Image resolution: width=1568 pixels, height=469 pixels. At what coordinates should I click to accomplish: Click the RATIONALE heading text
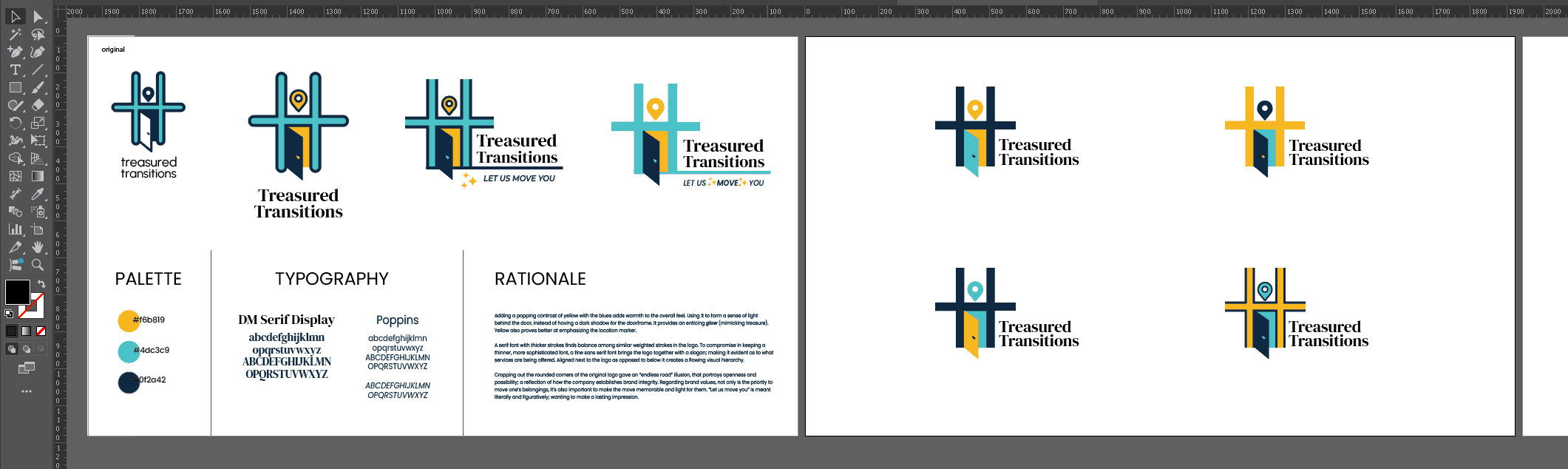pos(540,279)
